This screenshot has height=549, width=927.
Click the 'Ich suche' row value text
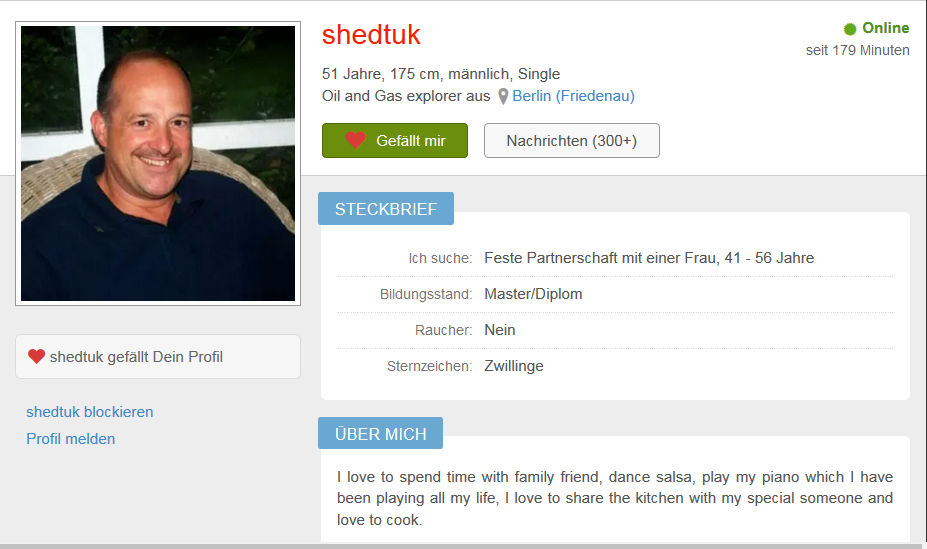(x=649, y=258)
